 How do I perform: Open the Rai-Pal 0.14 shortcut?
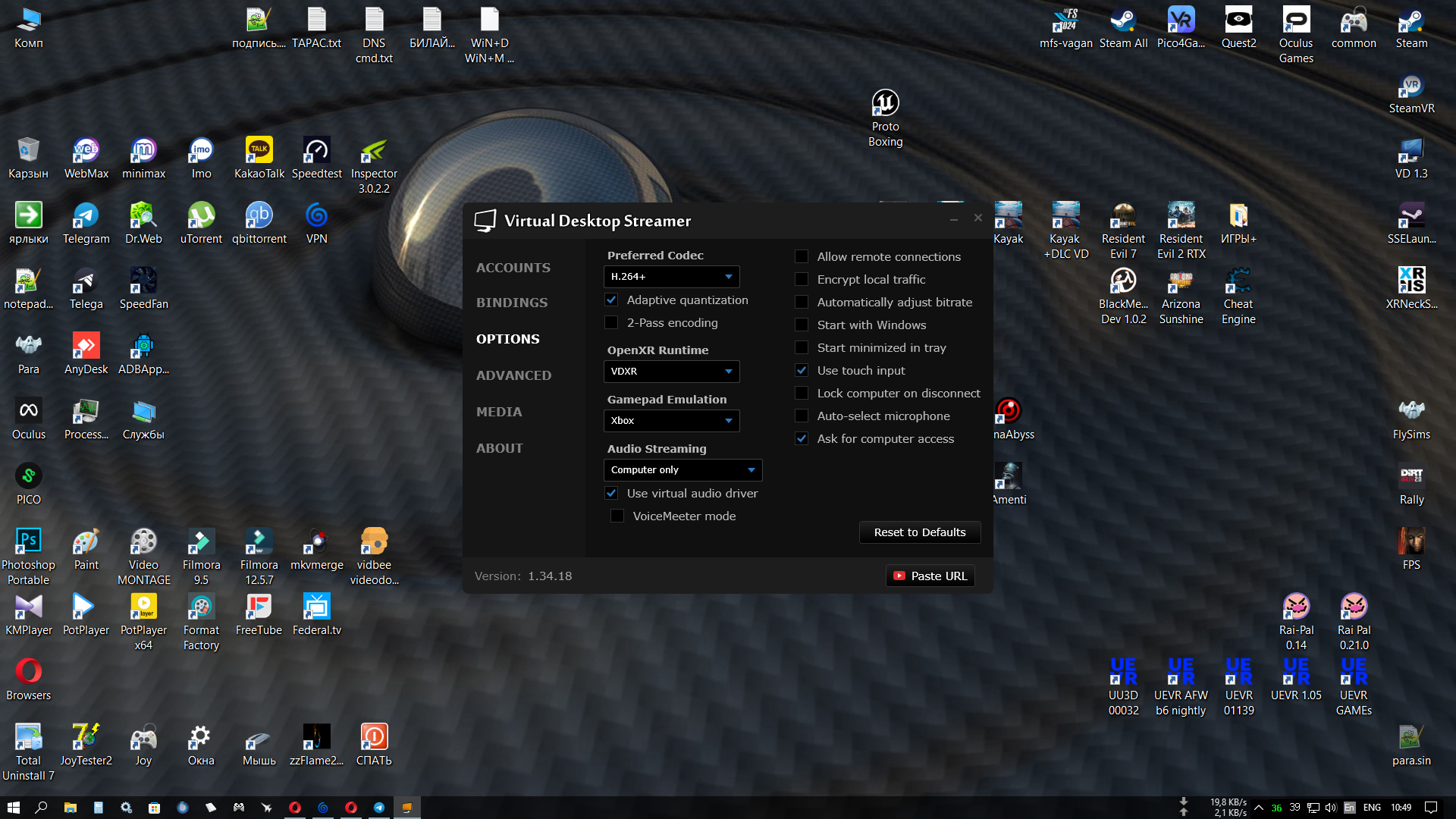(1296, 622)
